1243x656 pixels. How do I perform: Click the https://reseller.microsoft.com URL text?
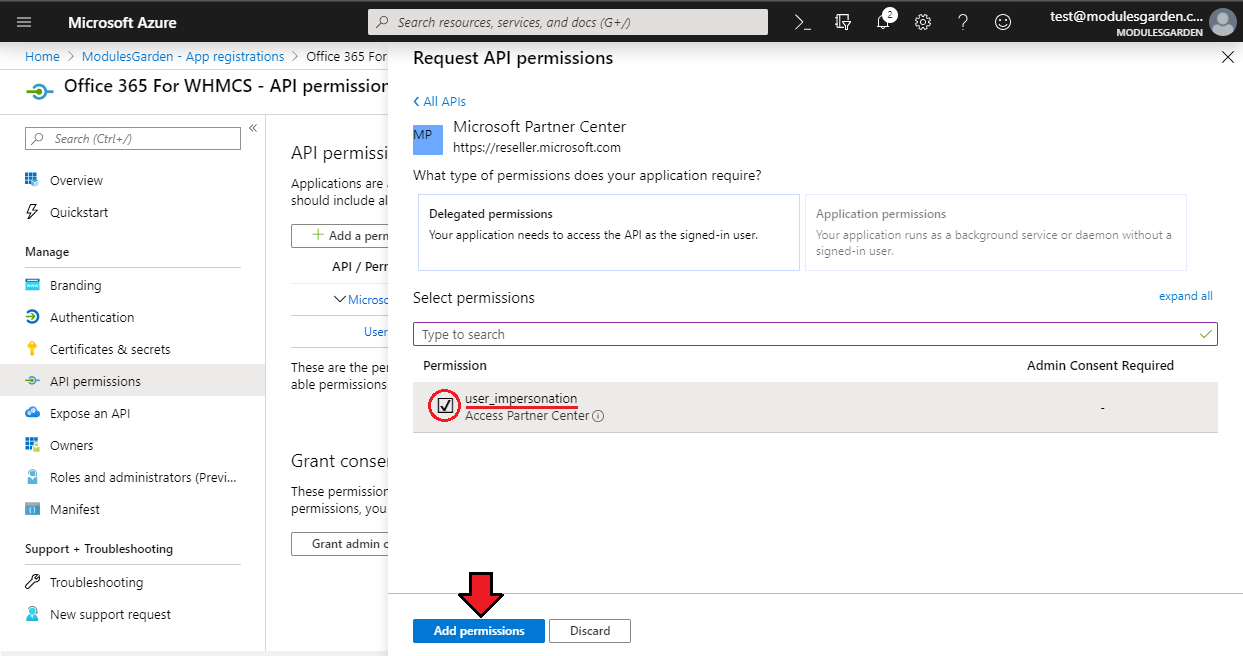pos(537,147)
